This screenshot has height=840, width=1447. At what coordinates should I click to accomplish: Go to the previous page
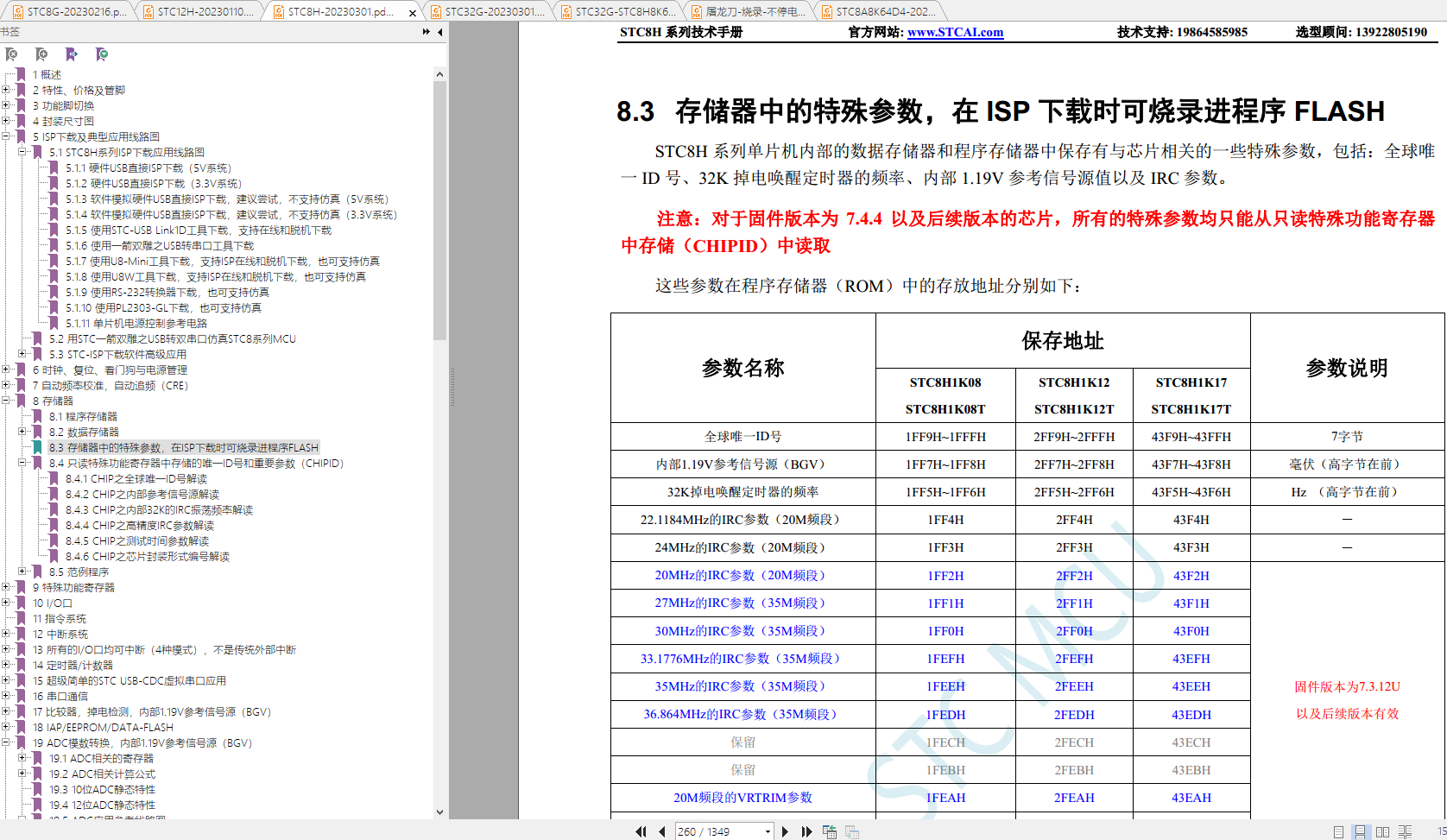pyautogui.click(x=662, y=831)
